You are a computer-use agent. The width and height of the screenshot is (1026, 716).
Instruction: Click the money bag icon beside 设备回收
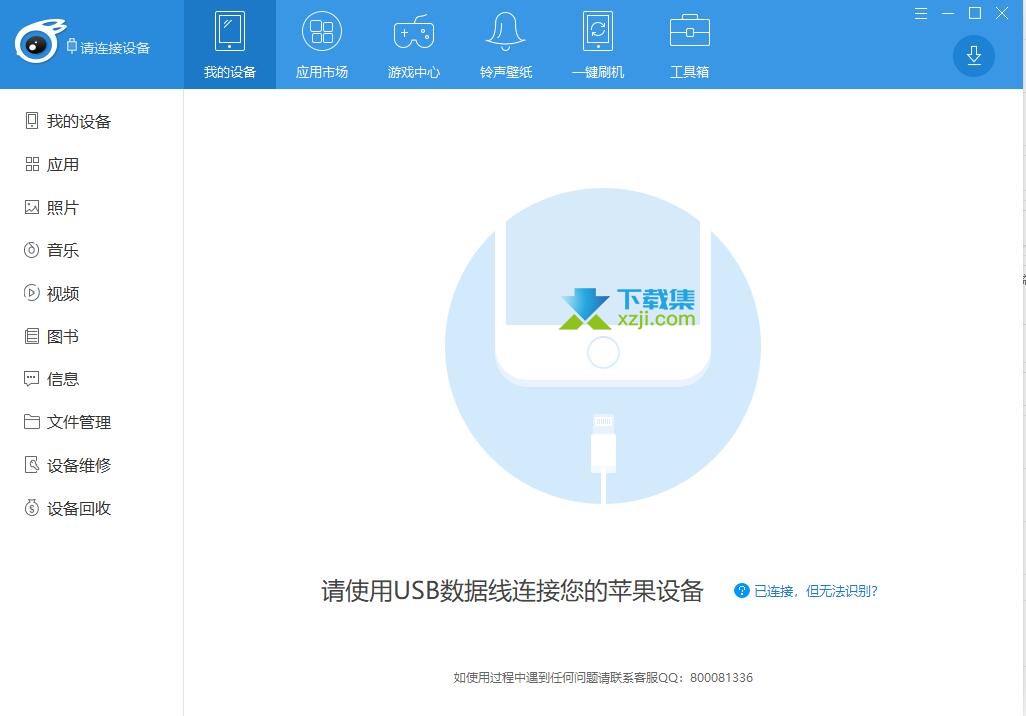click(x=31, y=508)
